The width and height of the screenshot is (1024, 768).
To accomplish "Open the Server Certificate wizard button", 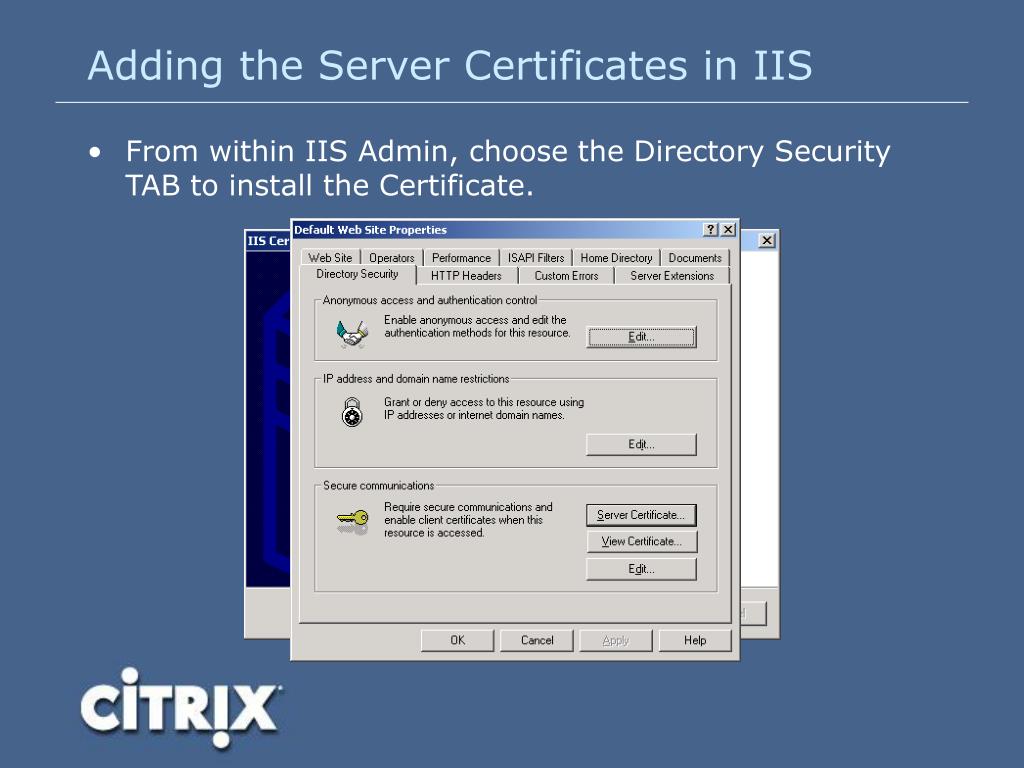I will pos(641,515).
